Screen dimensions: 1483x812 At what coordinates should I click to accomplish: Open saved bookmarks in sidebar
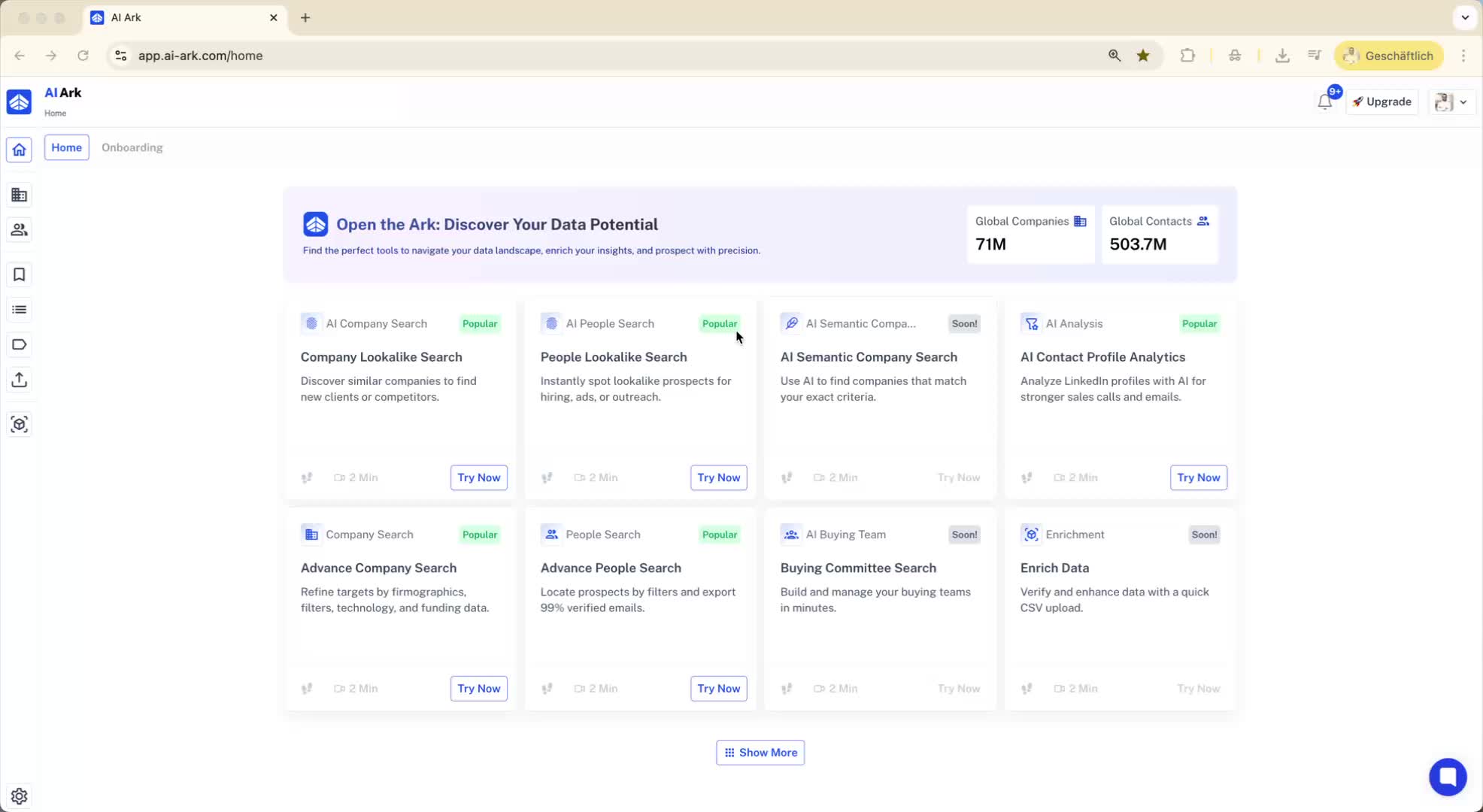click(20, 275)
